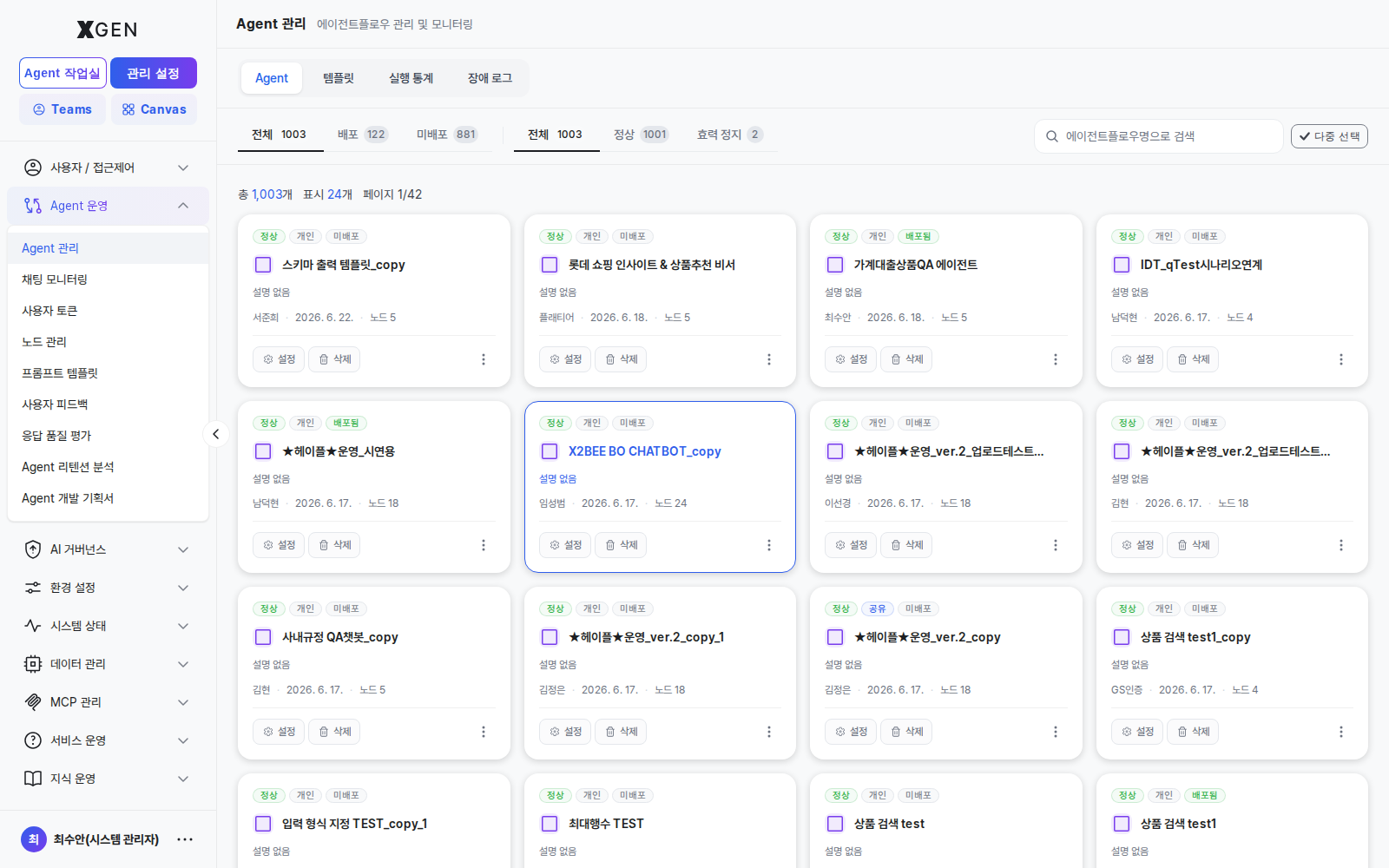
Task: Click the agent flow name search field
Action: click(x=1158, y=136)
